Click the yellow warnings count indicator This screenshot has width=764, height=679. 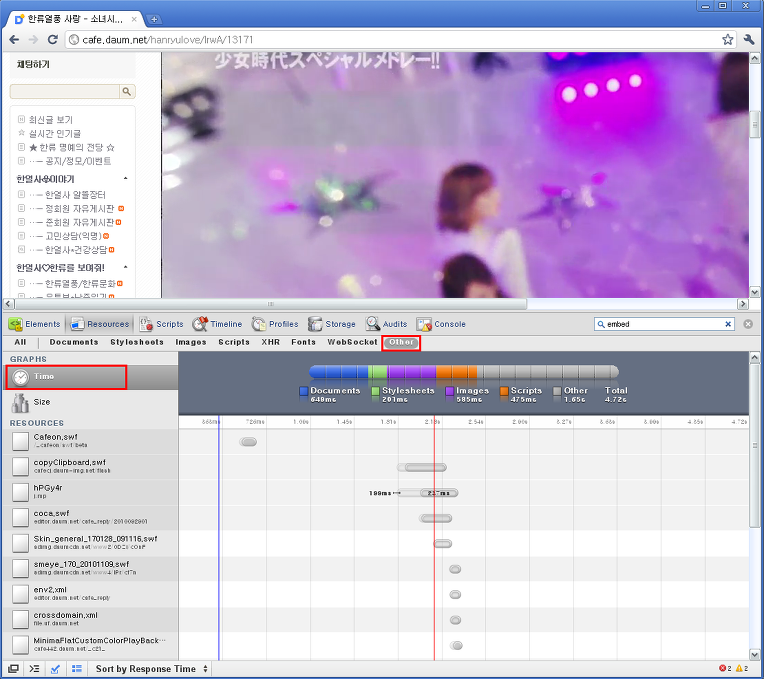(x=742, y=668)
